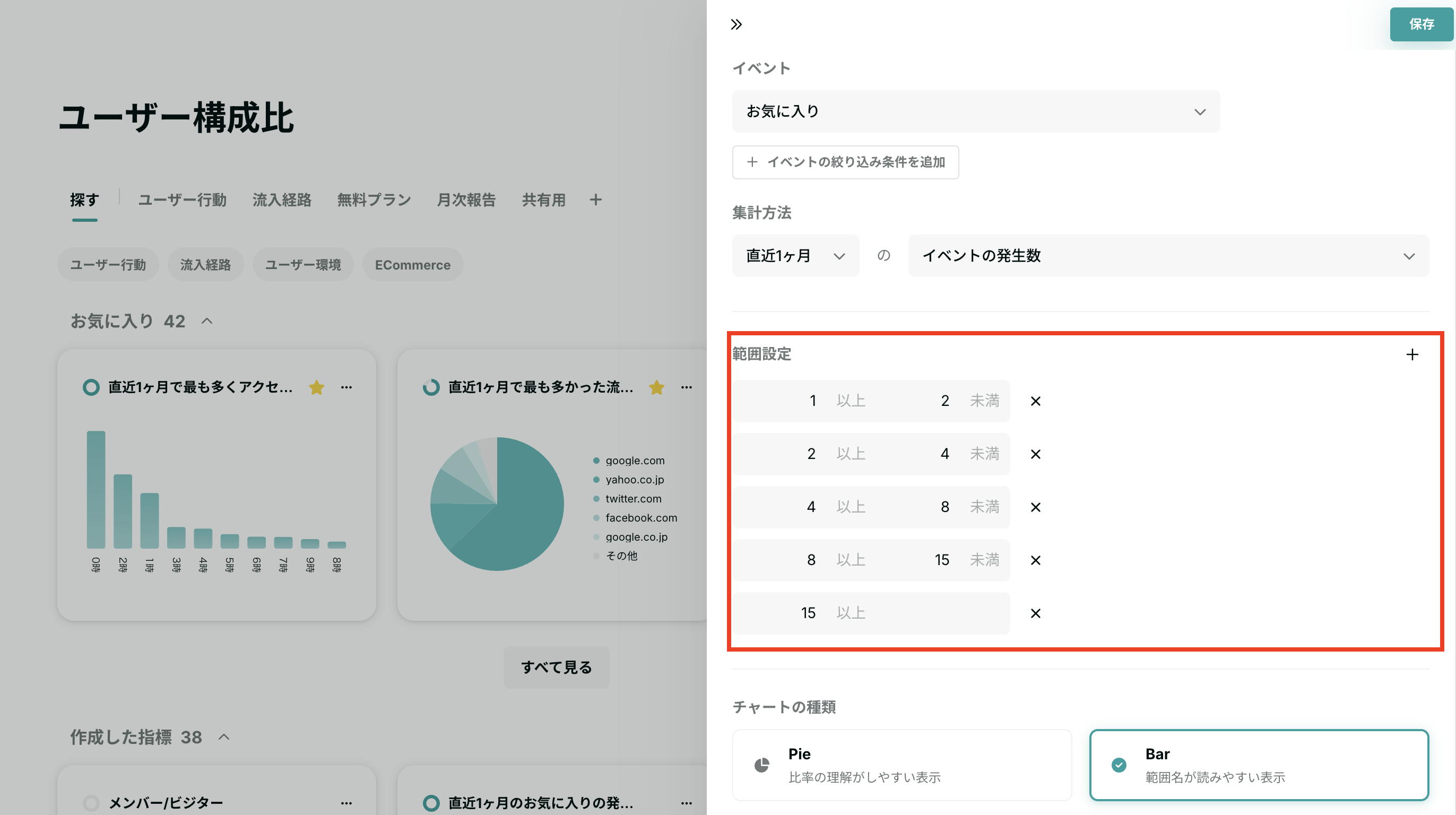Unstar the 直近1ヶ月で最も多くアクセ card
This screenshot has height=815, width=1456.
pos(317,387)
